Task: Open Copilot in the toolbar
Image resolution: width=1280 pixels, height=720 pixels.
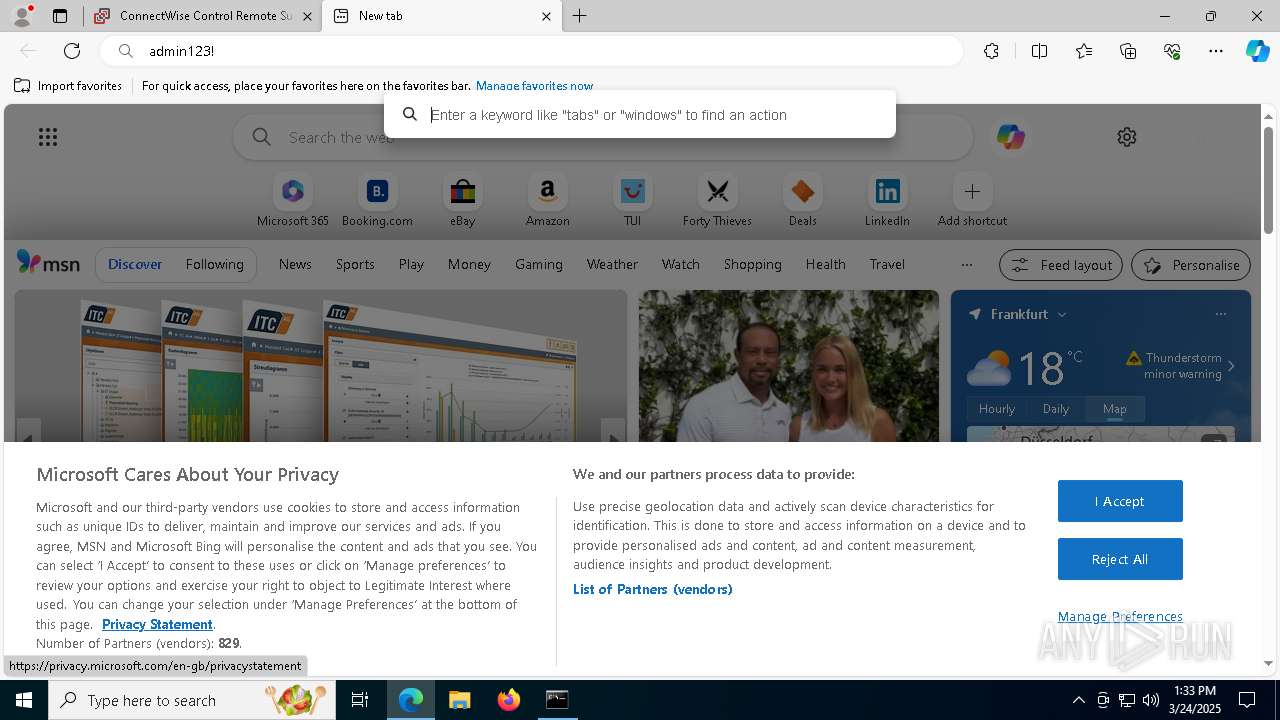Action: 1257,51
